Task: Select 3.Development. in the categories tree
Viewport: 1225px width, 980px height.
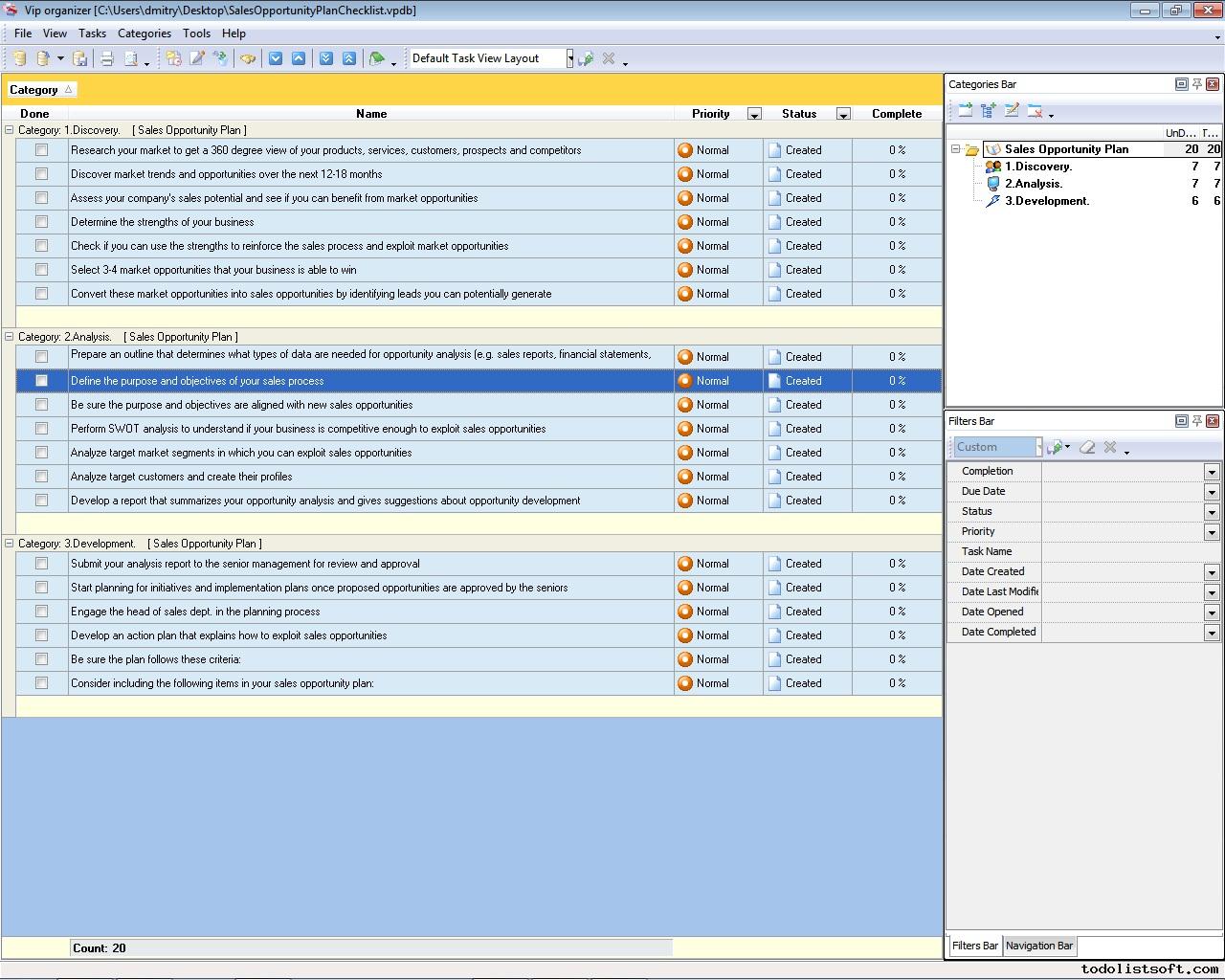Action: coord(1046,201)
